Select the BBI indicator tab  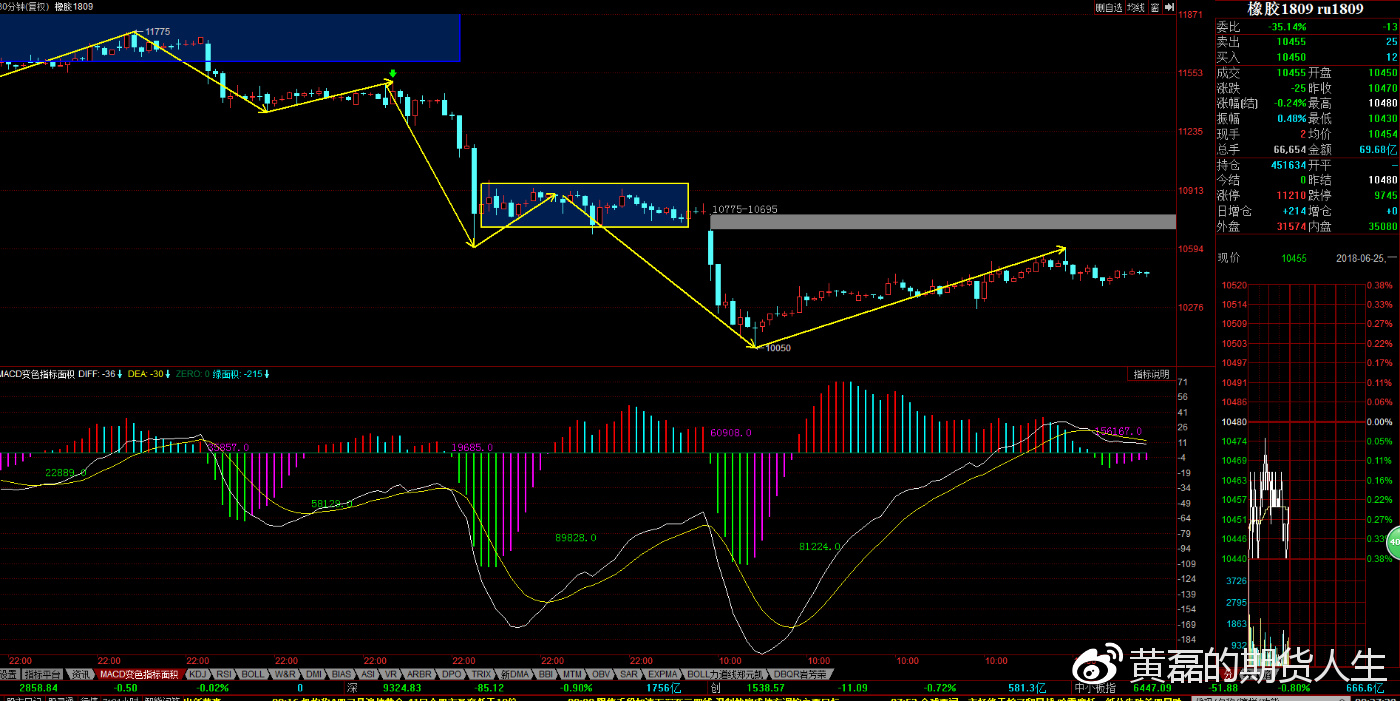(x=545, y=674)
